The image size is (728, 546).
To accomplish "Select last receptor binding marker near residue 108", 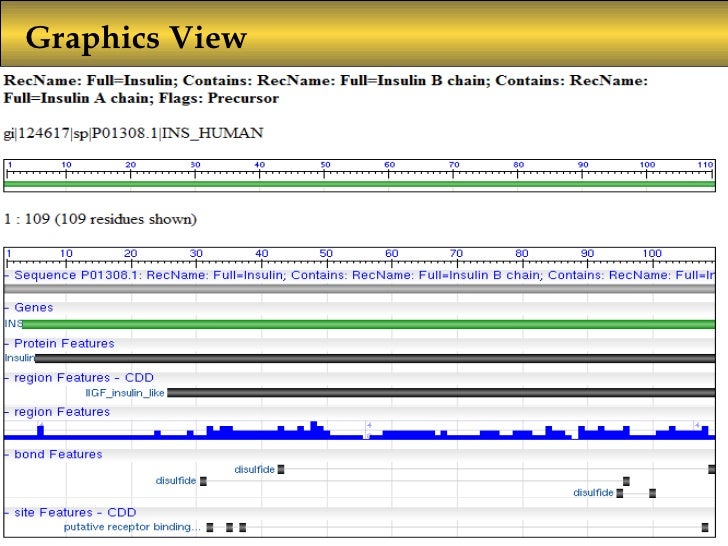I will [x=705, y=527].
